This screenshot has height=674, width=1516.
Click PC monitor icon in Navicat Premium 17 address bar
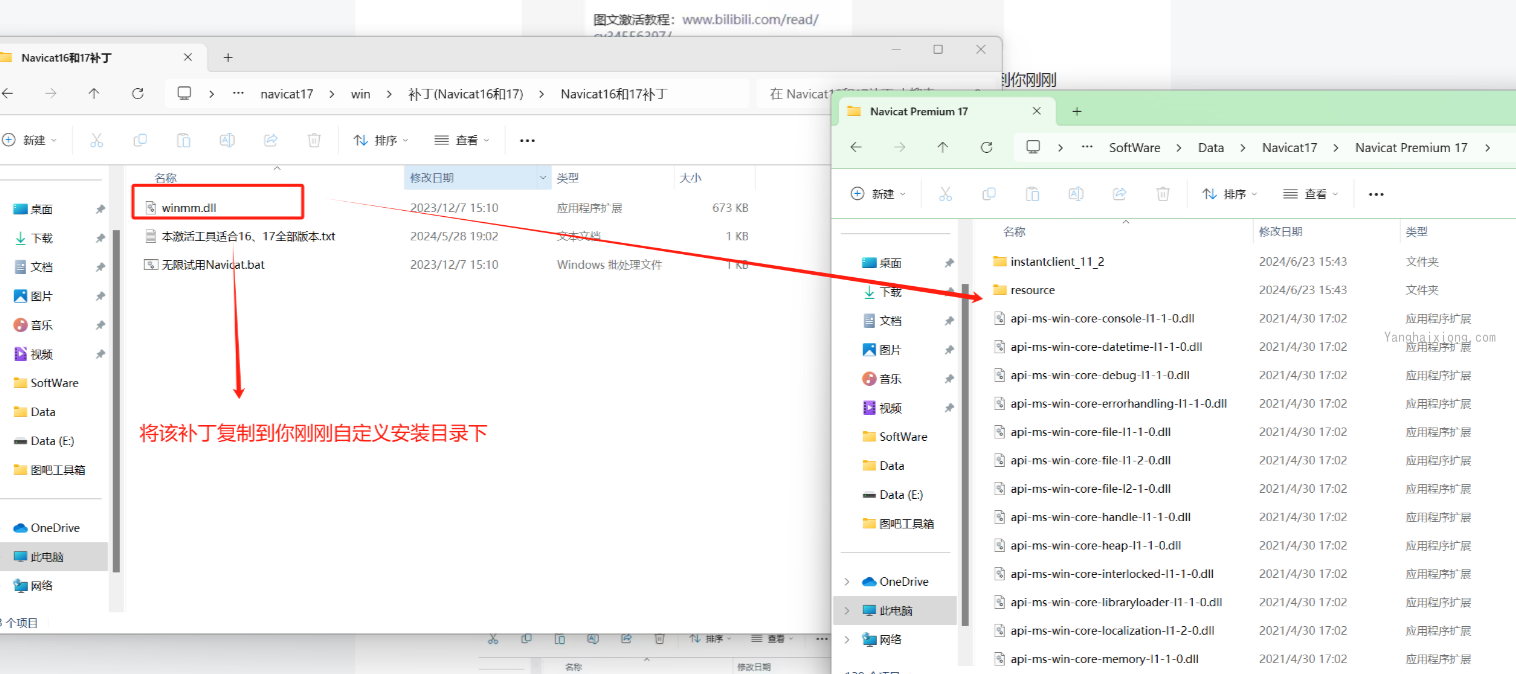(x=1033, y=147)
